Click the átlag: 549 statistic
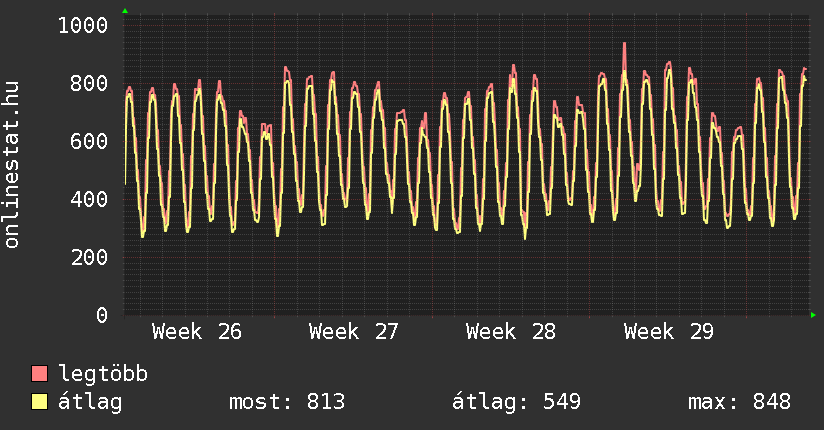This screenshot has height=430, width=824. pos(517,402)
